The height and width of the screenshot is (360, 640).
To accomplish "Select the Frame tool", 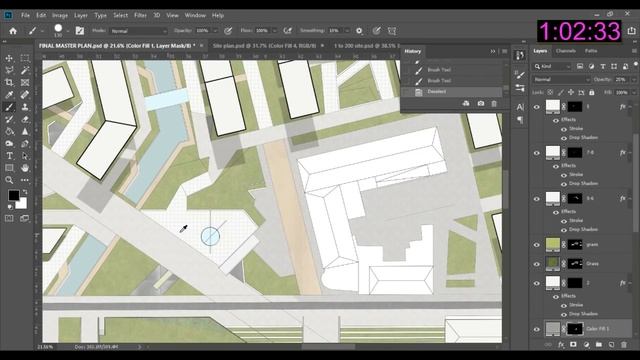I will (x=25, y=82).
